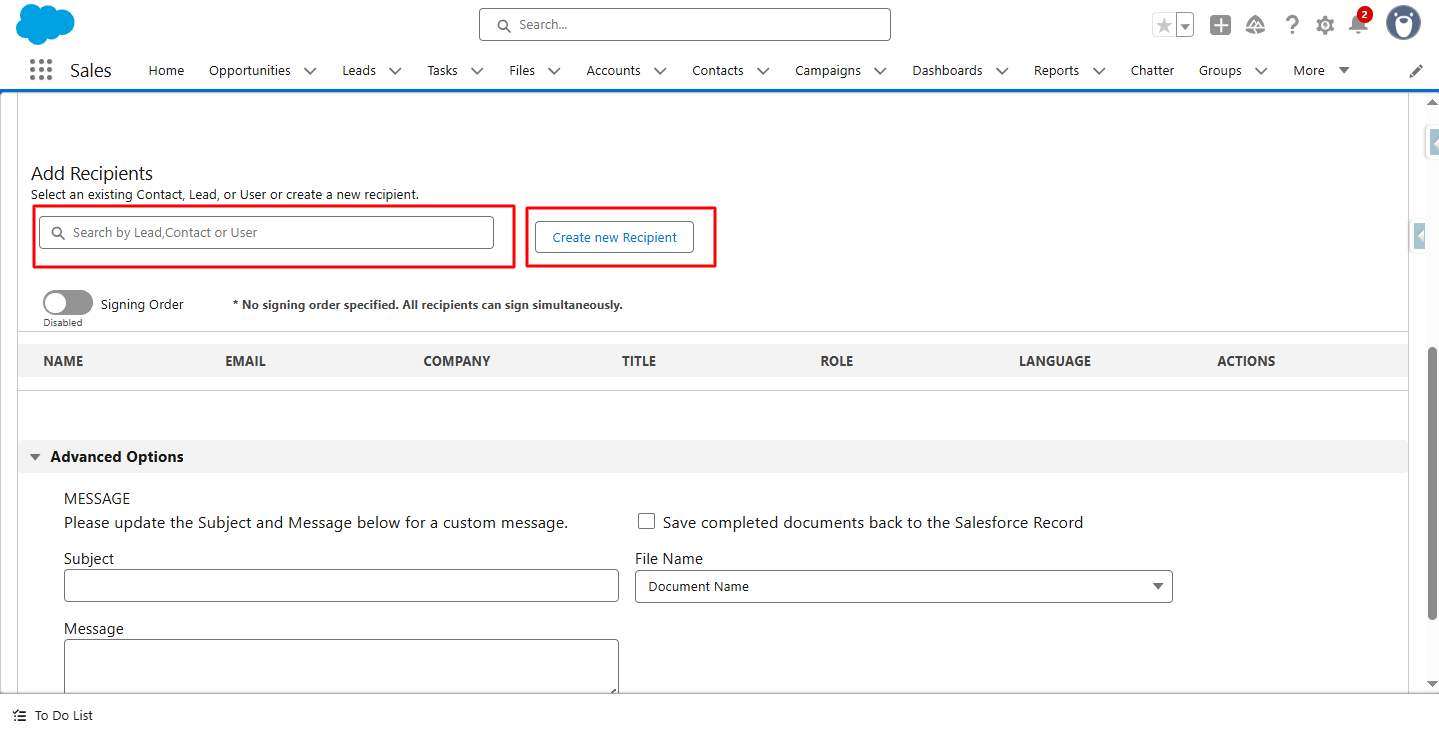Click the Search by Lead, Contact or User field
Image resolution: width=1439 pixels, height=732 pixels.
point(266,233)
